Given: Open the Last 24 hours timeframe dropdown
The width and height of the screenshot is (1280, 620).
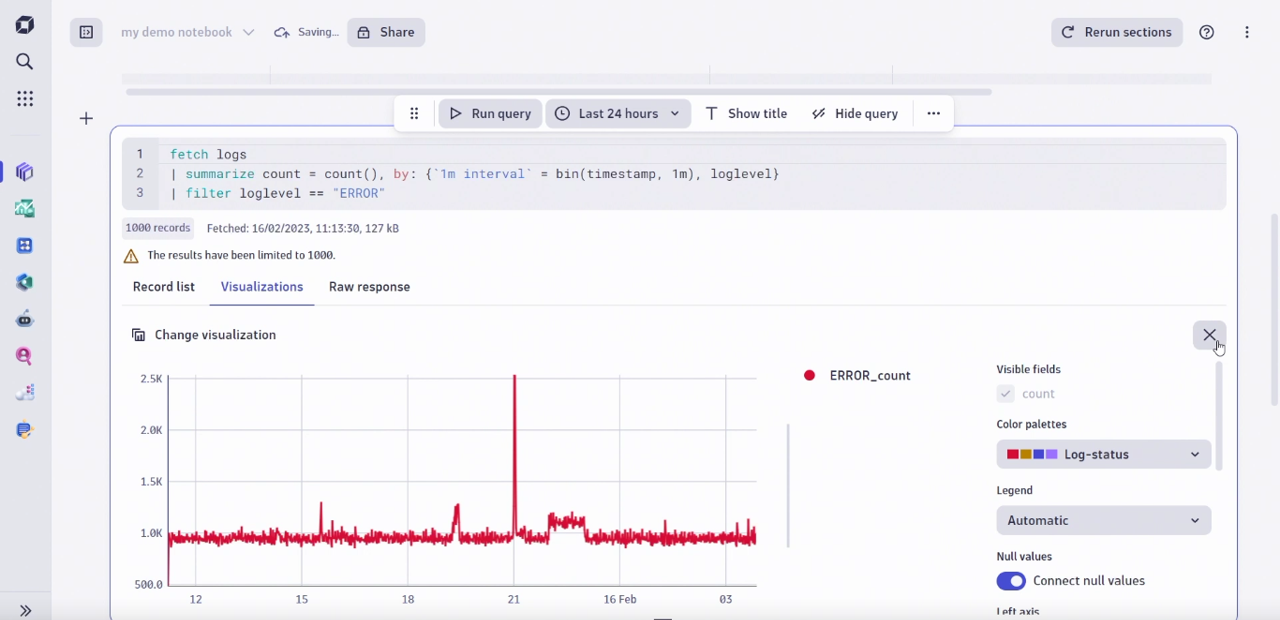Looking at the screenshot, I should [617, 113].
